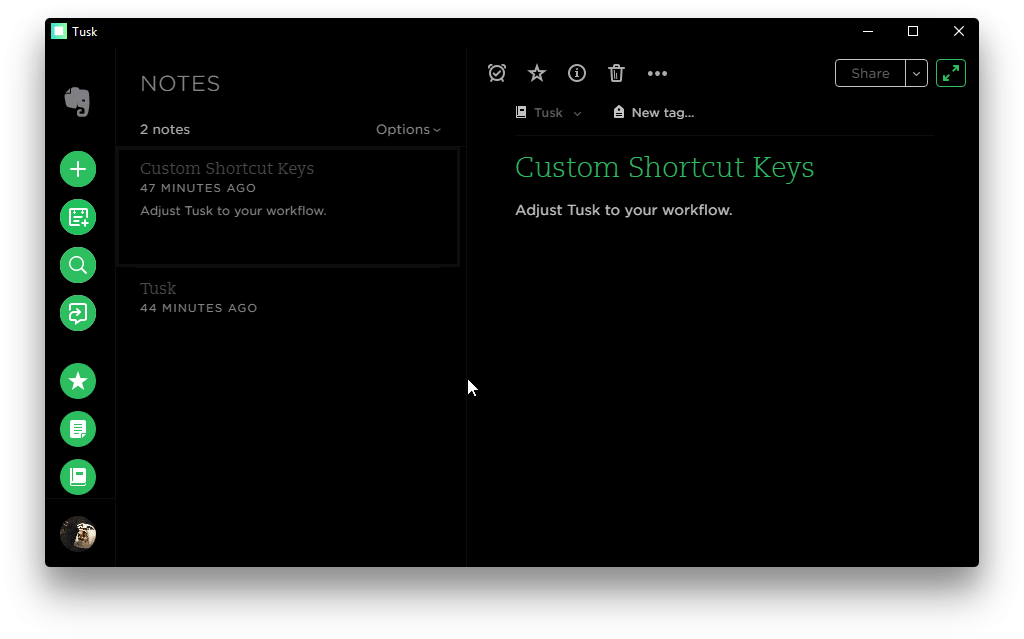Click the New tag field
Viewport: 1024px width, 639px height.
point(654,112)
